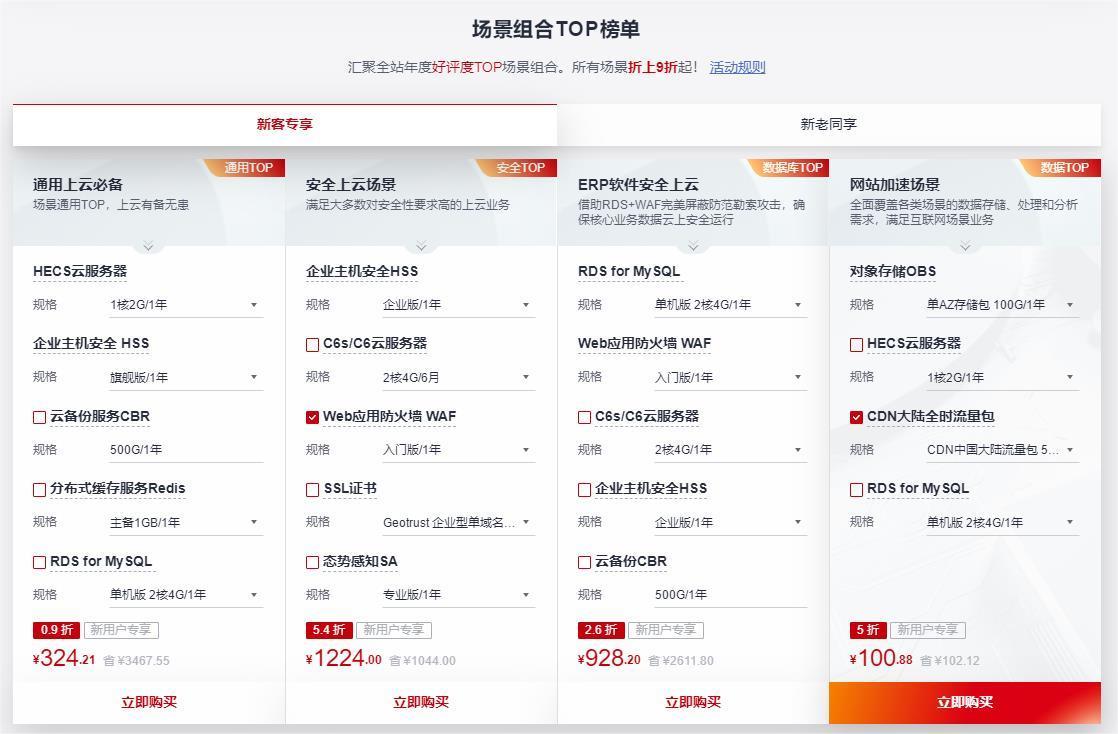
Task: Click the 场景组合TOP榜单 page heading
Action: (x=556, y=29)
